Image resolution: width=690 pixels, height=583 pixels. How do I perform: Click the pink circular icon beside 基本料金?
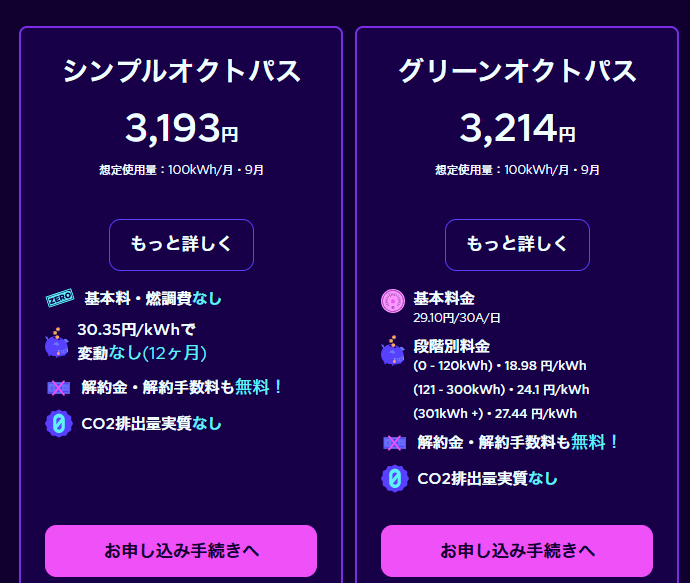point(394,299)
